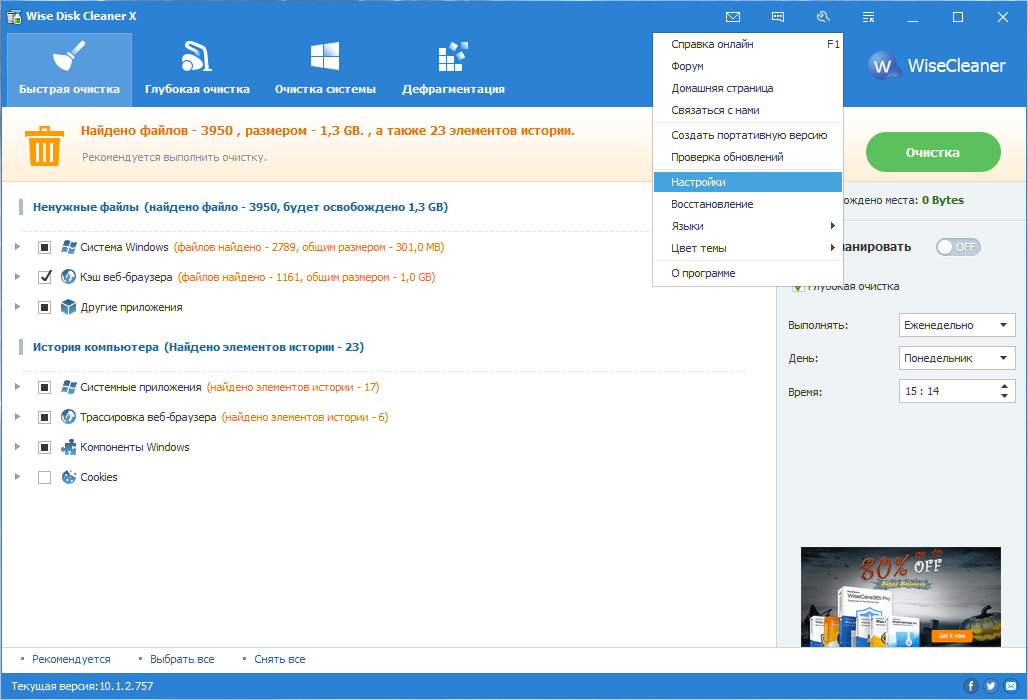Switch to Глубокая очистка tab
The width and height of the screenshot is (1028, 700).
(x=197, y=69)
